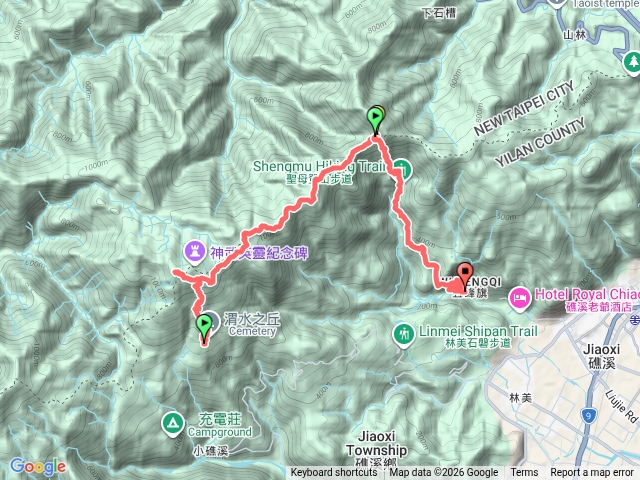This screenshot has width=640, height=480.
Task: Open the Linmei Shipan Trail hiker icon
Action: 404,335
